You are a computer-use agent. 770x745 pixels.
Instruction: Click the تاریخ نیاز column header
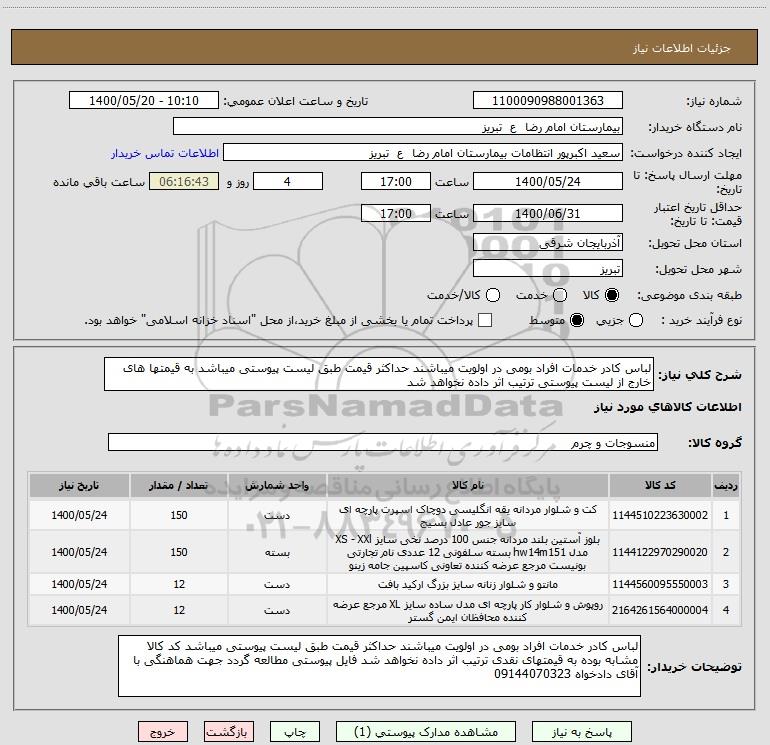[79, 485]
